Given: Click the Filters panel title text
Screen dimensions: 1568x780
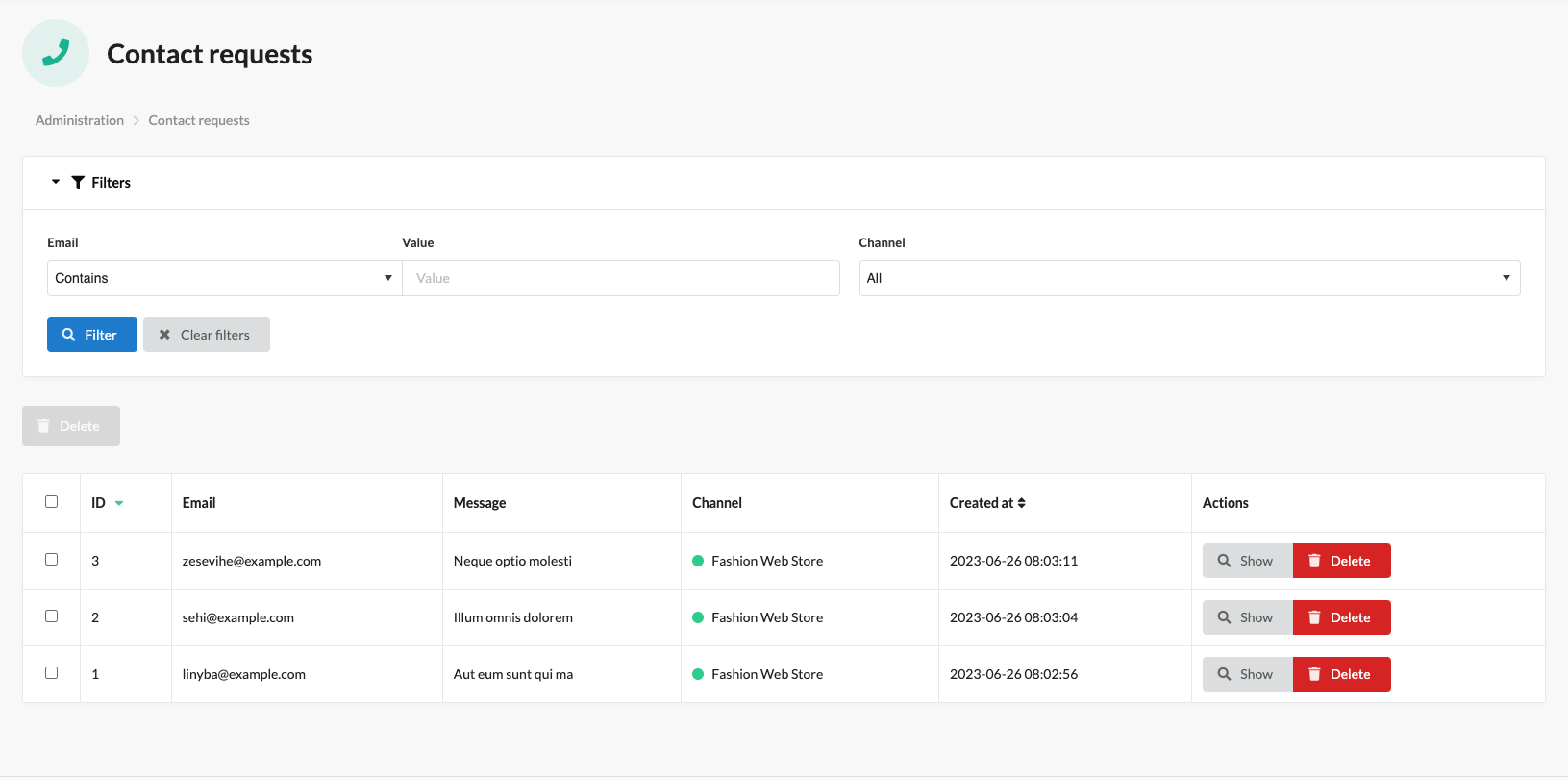Looking at the screenshot, I should (112, 183).
